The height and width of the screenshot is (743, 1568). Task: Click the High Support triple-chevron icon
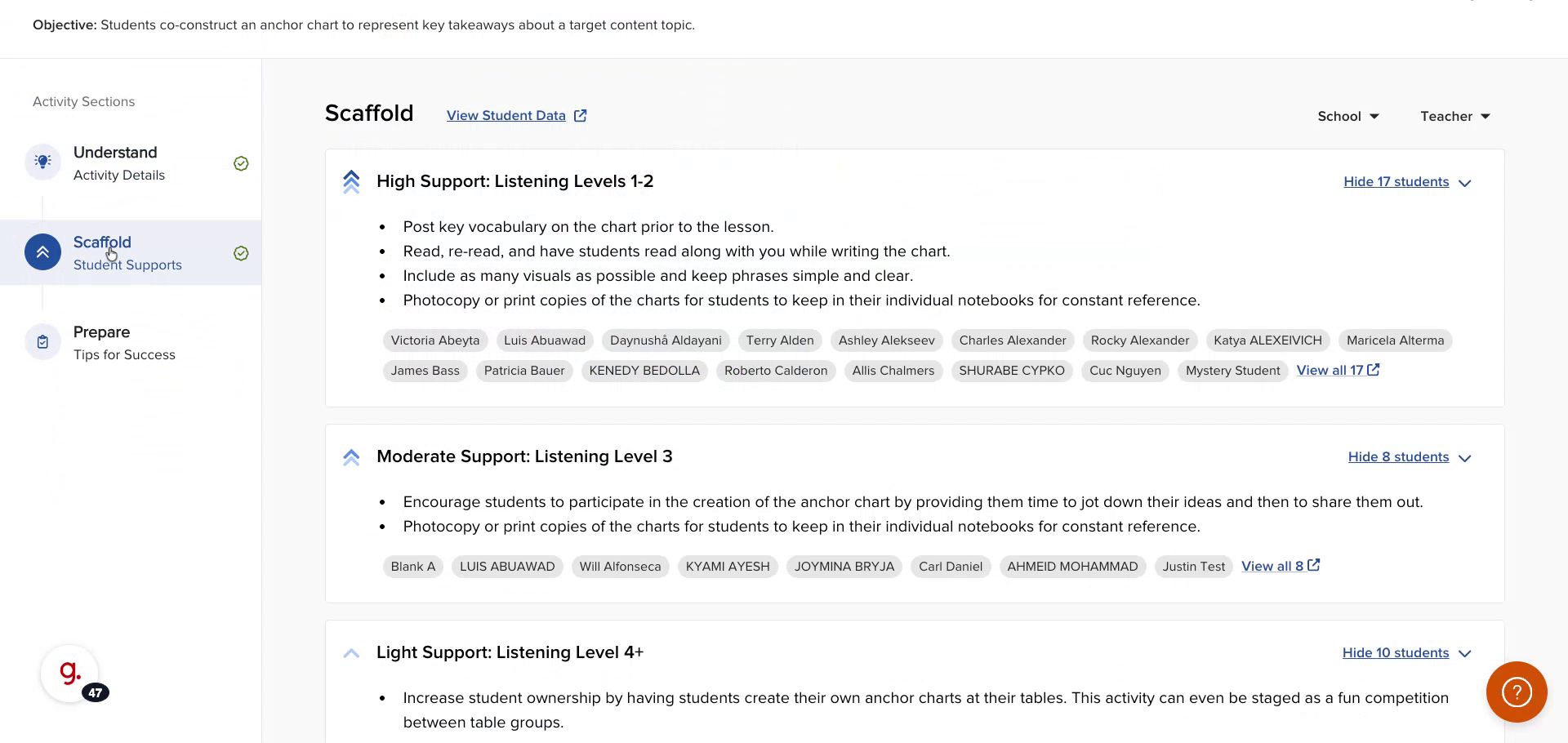tap(351, 181)
